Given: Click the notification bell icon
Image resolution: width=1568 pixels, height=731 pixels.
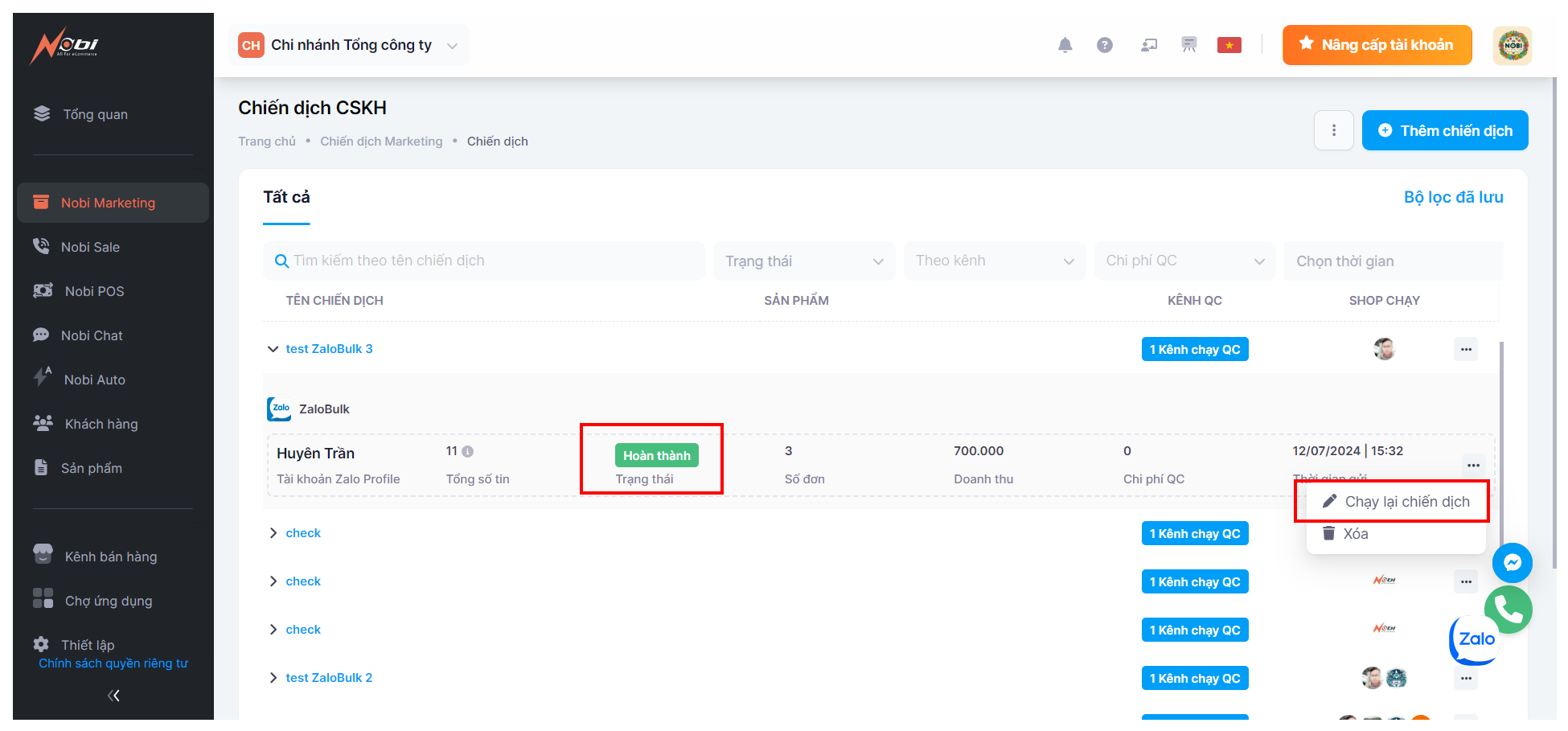Looking at the screenshot, I should (x=1065, y=45).
